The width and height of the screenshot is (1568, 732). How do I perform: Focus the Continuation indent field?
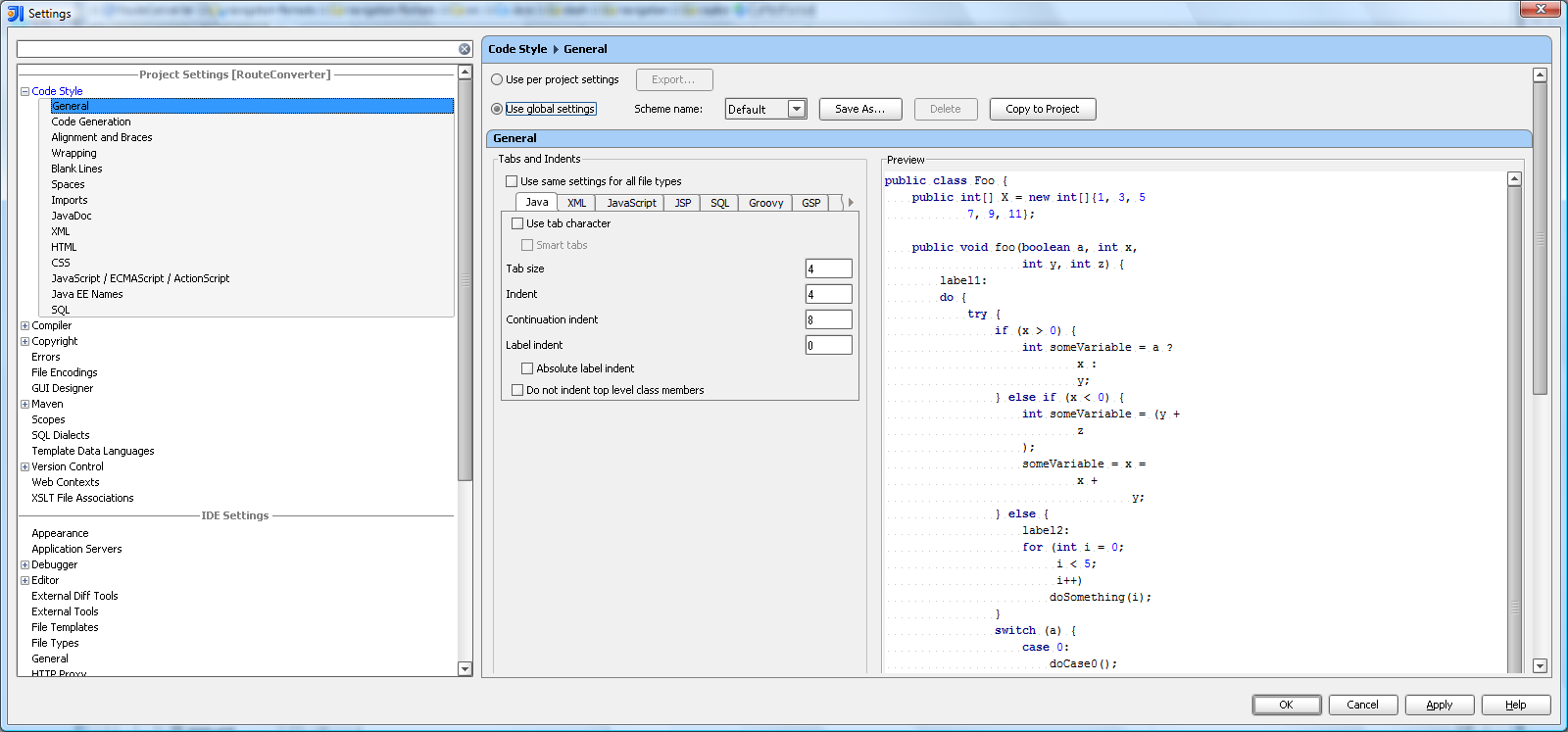tap(828, 319)
